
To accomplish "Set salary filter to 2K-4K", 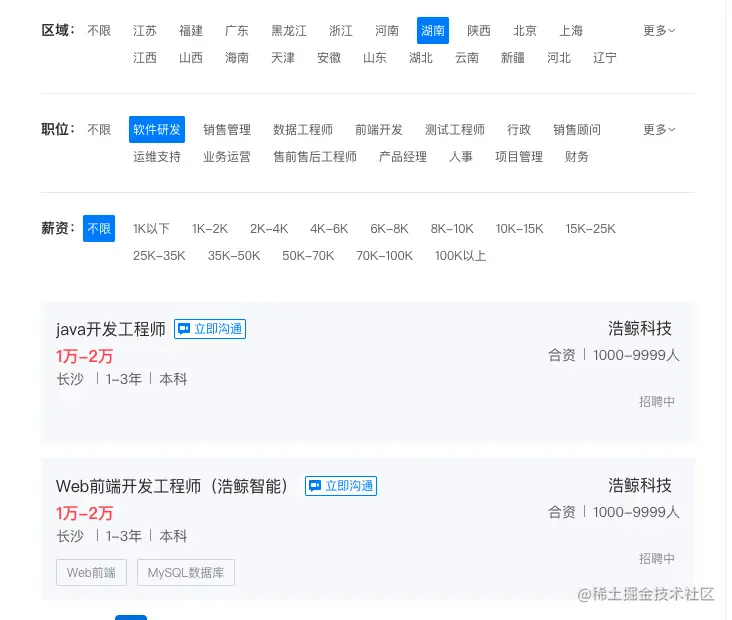I will (x=269, y=228).
